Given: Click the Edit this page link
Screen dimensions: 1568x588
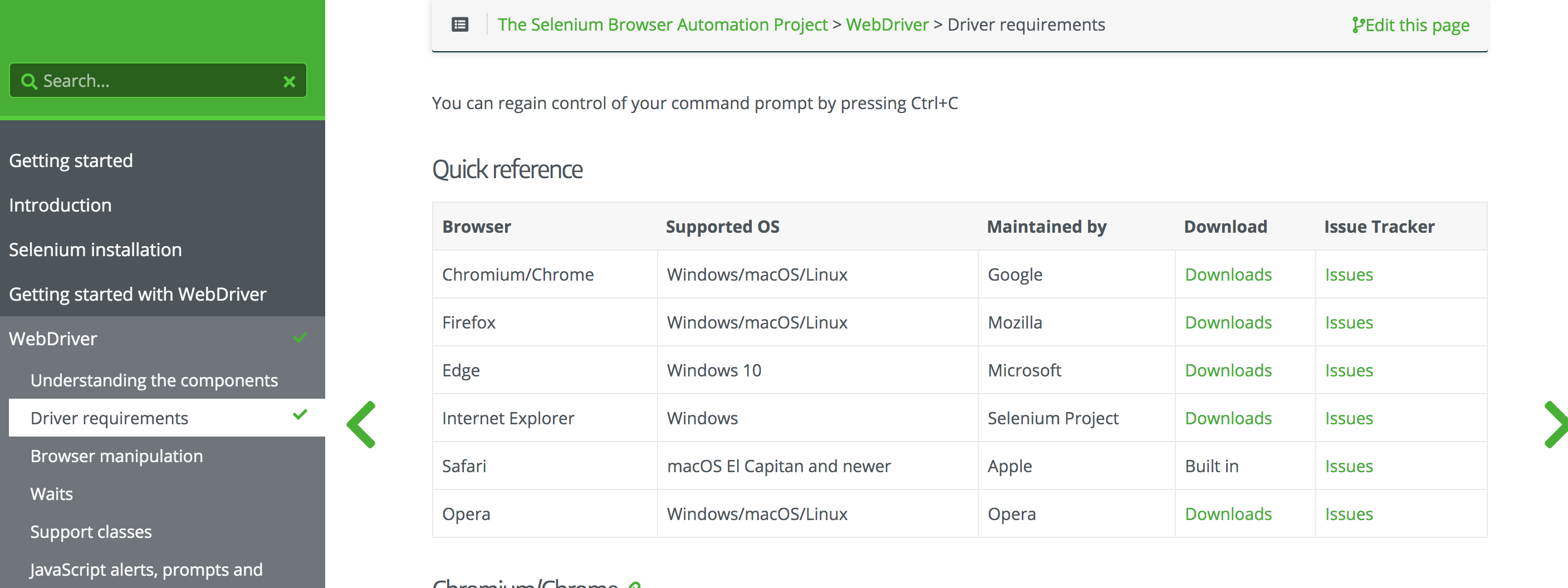Looking at the screenshot, I should click(1410, 25).
